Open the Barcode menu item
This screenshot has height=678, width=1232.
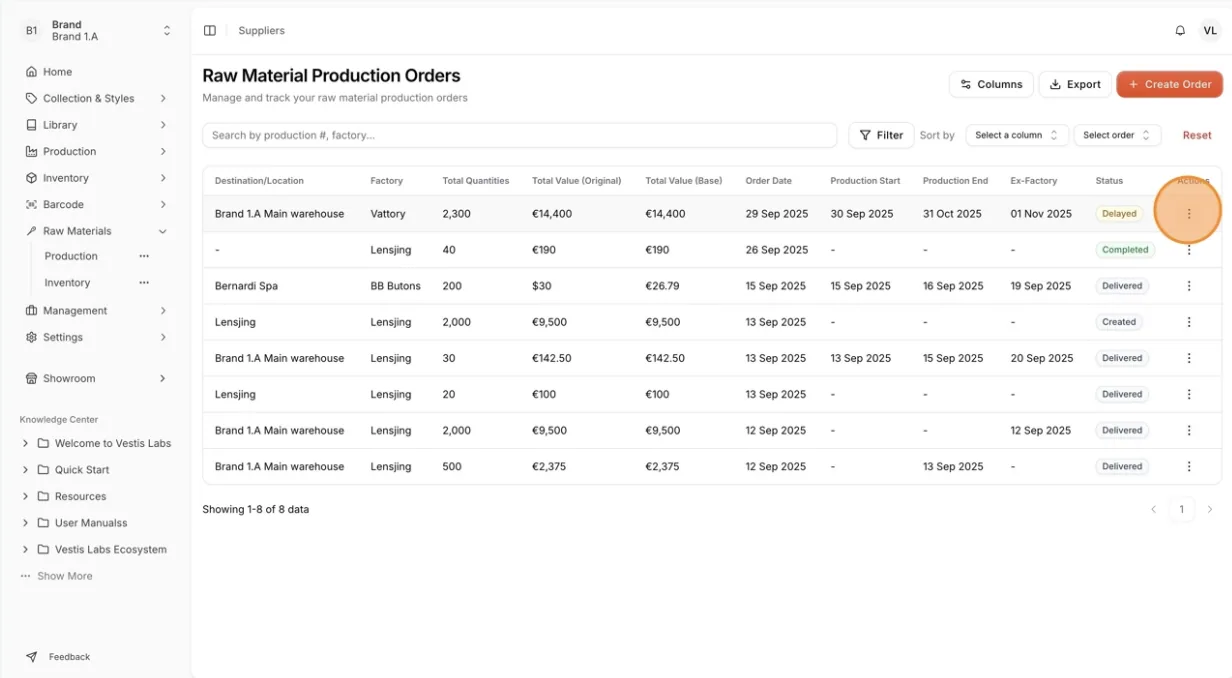pyautogui.click(x=95, y=205)
